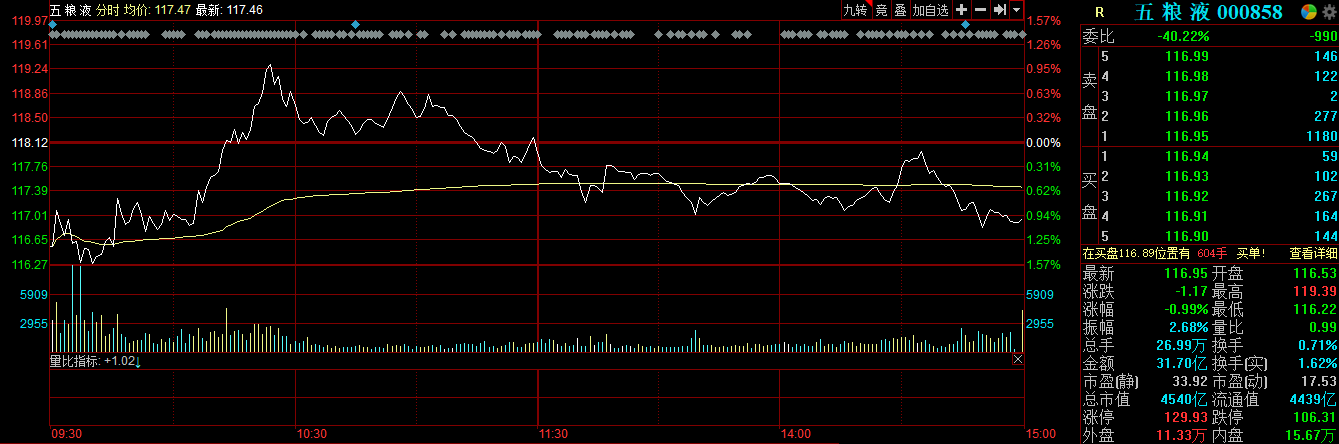Click the 10:30 time axis label
This screenshot has width=1339, height=444.
click(x=313, y=434)
